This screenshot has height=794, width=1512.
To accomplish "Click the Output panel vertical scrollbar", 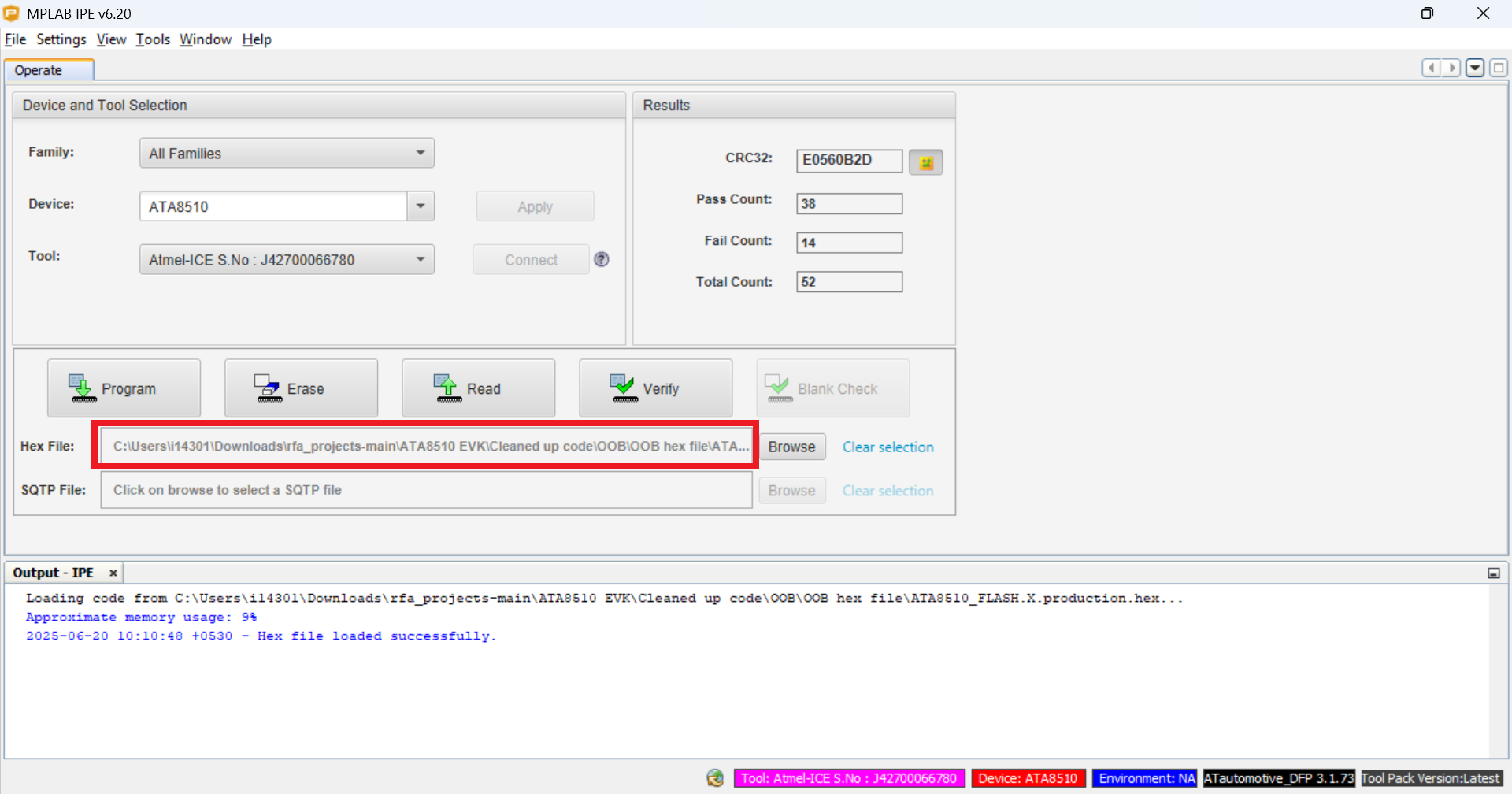I will 1497,671.
